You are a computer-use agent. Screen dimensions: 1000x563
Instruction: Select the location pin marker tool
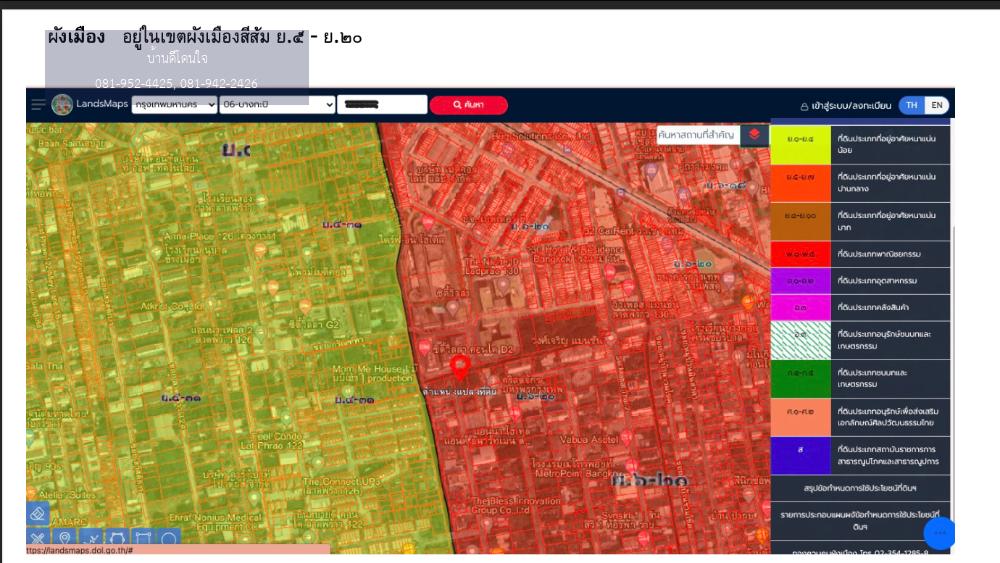pyautogui.click(x=64, y=540)
